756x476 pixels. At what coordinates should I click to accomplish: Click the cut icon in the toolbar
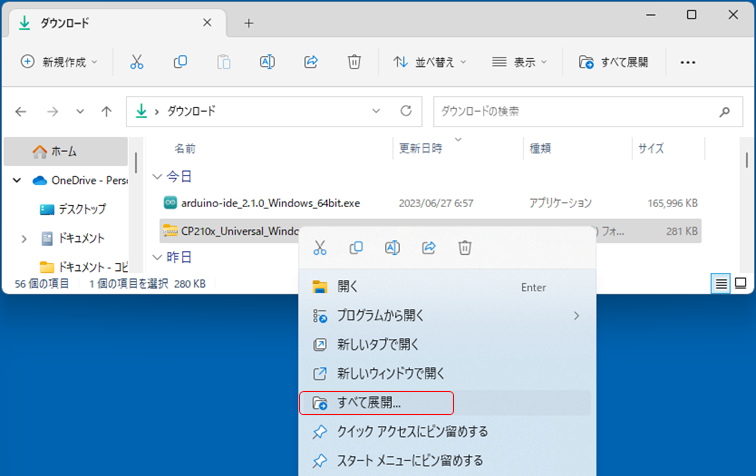[x=137, y=62]
